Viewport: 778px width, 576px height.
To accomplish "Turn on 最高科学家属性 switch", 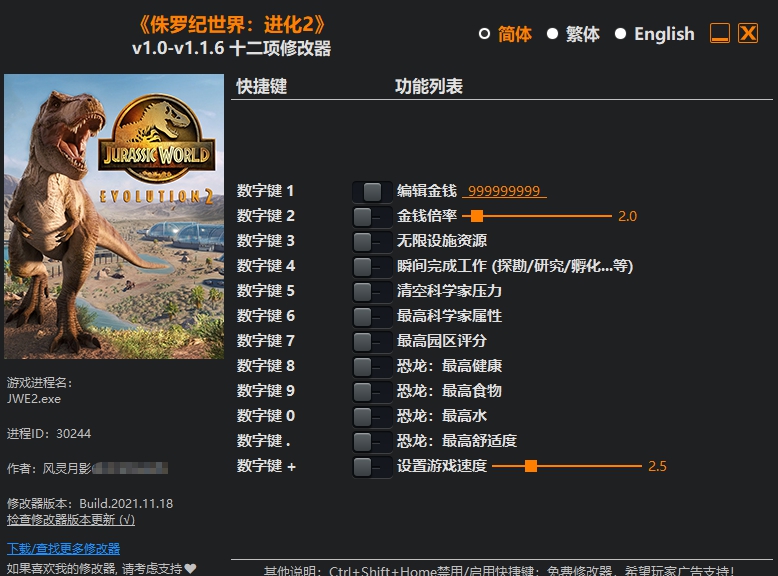I will point(372,317).
